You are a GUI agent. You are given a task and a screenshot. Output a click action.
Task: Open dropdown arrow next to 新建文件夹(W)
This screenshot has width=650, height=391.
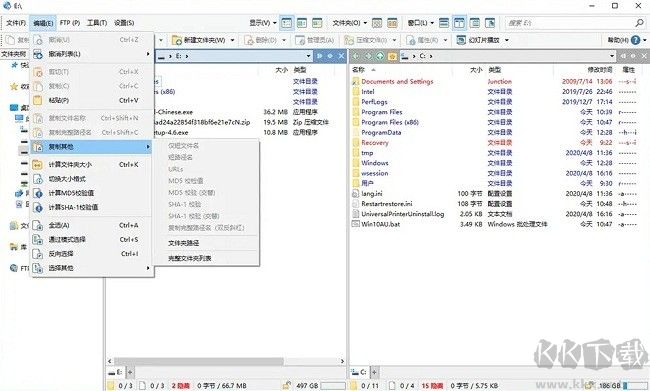tap(232, 40)
